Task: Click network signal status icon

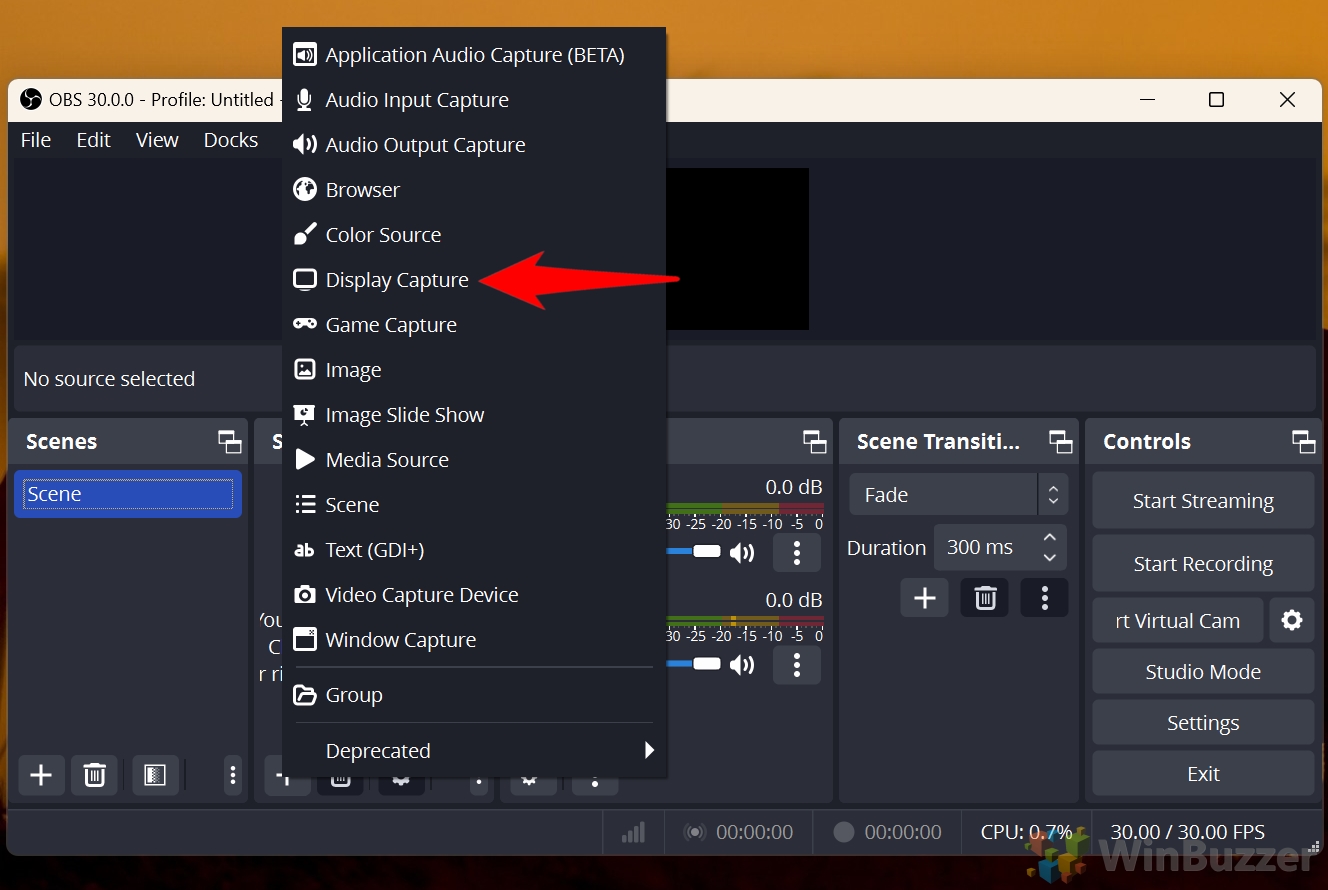Action: tap(633, 832)
